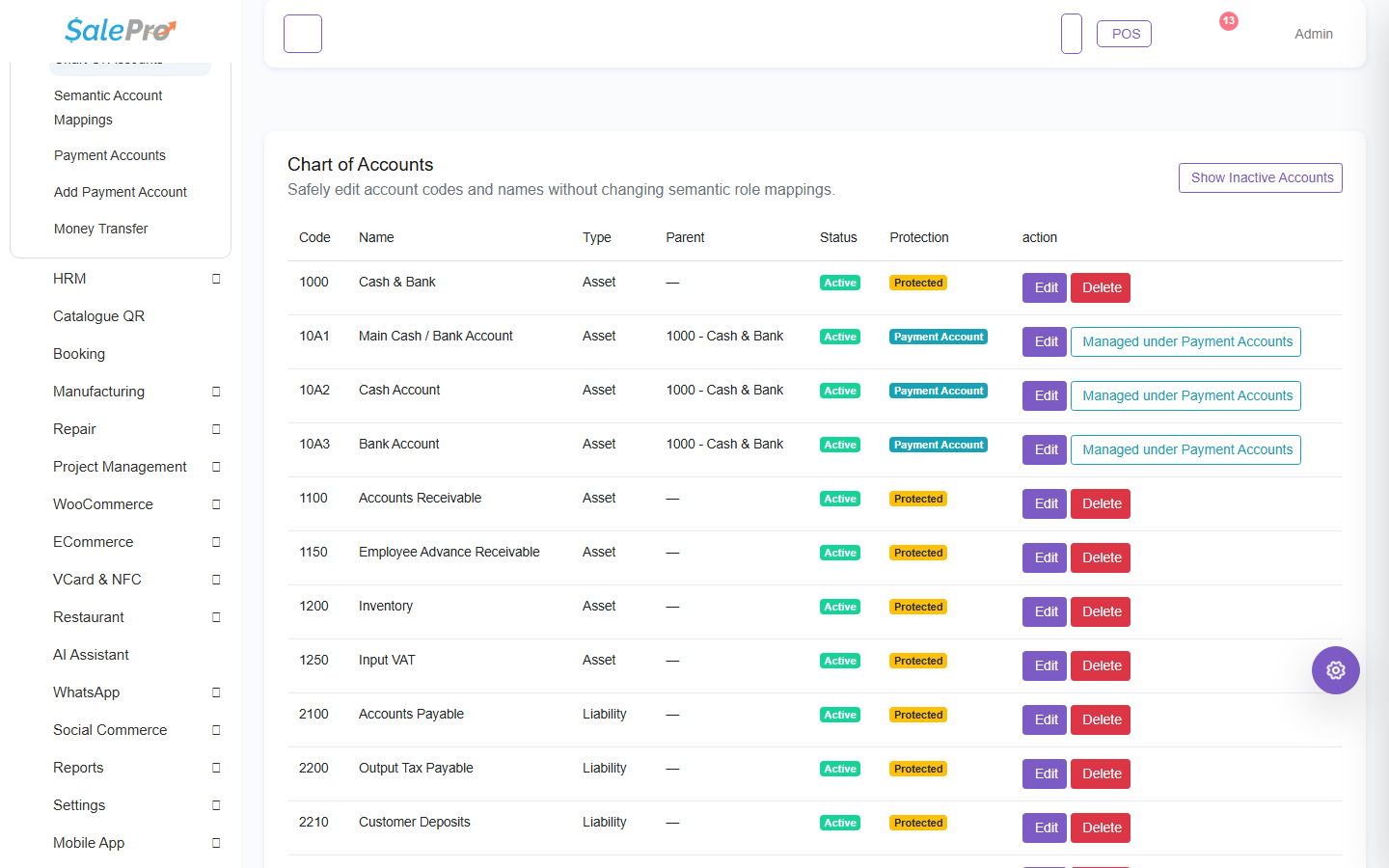The image size is (1389, 868).
Task: Open the POS screen
Action: click(x=1125, y=34)
